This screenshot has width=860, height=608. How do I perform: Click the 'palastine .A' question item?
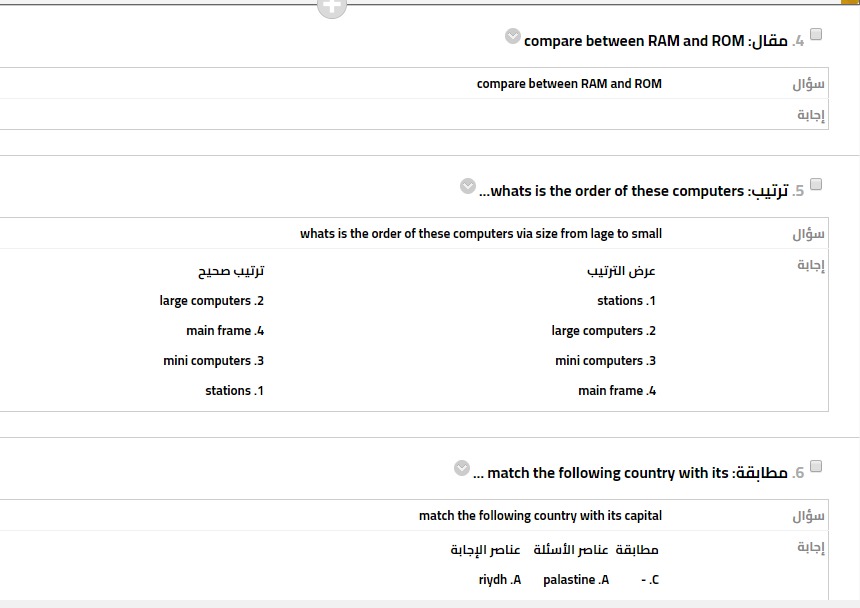click(576, 580)
